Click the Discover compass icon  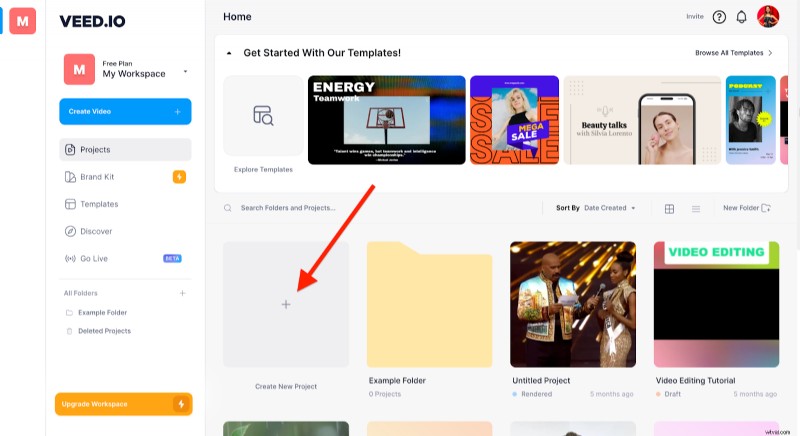click(x=70, y=232)
